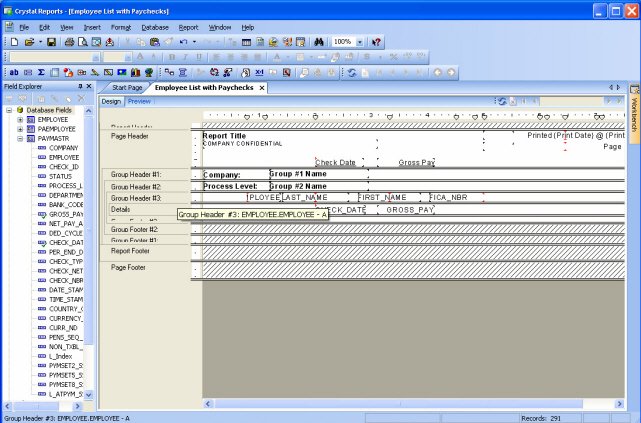The width and height of the screenshot is (641, 423).
Task: Toggle Field Explorer auto-hide pin
Action: coord(80,86)
